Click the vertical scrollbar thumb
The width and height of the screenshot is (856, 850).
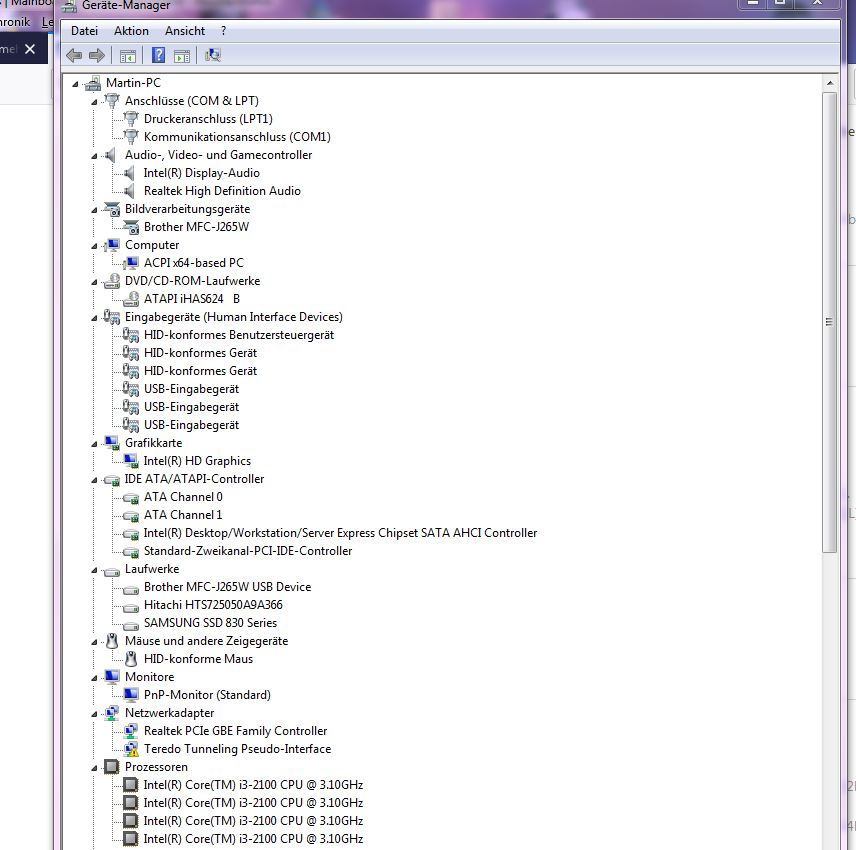[830, 322]
